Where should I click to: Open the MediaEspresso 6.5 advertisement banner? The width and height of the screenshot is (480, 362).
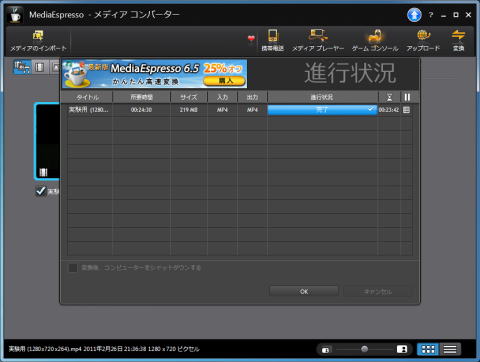click(x=154, y=74)
